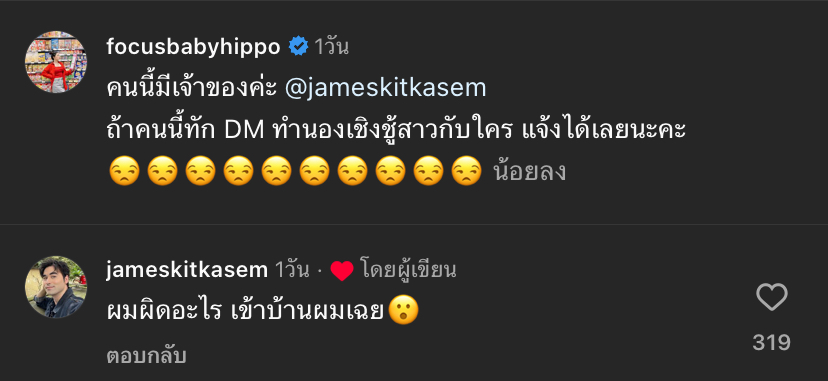Click the comment text ผมผิดอะไร เข้าบ้านผมเฉย
828x381 pixels.
point(244,311)
